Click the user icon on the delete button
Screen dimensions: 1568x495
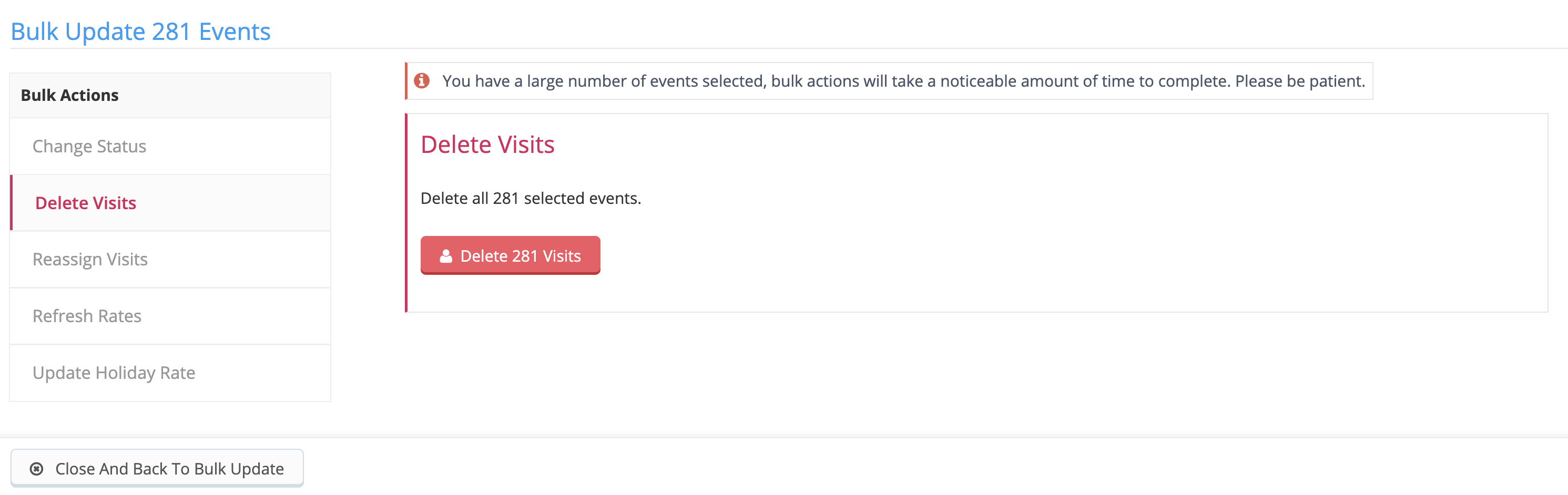pos(445,256)
